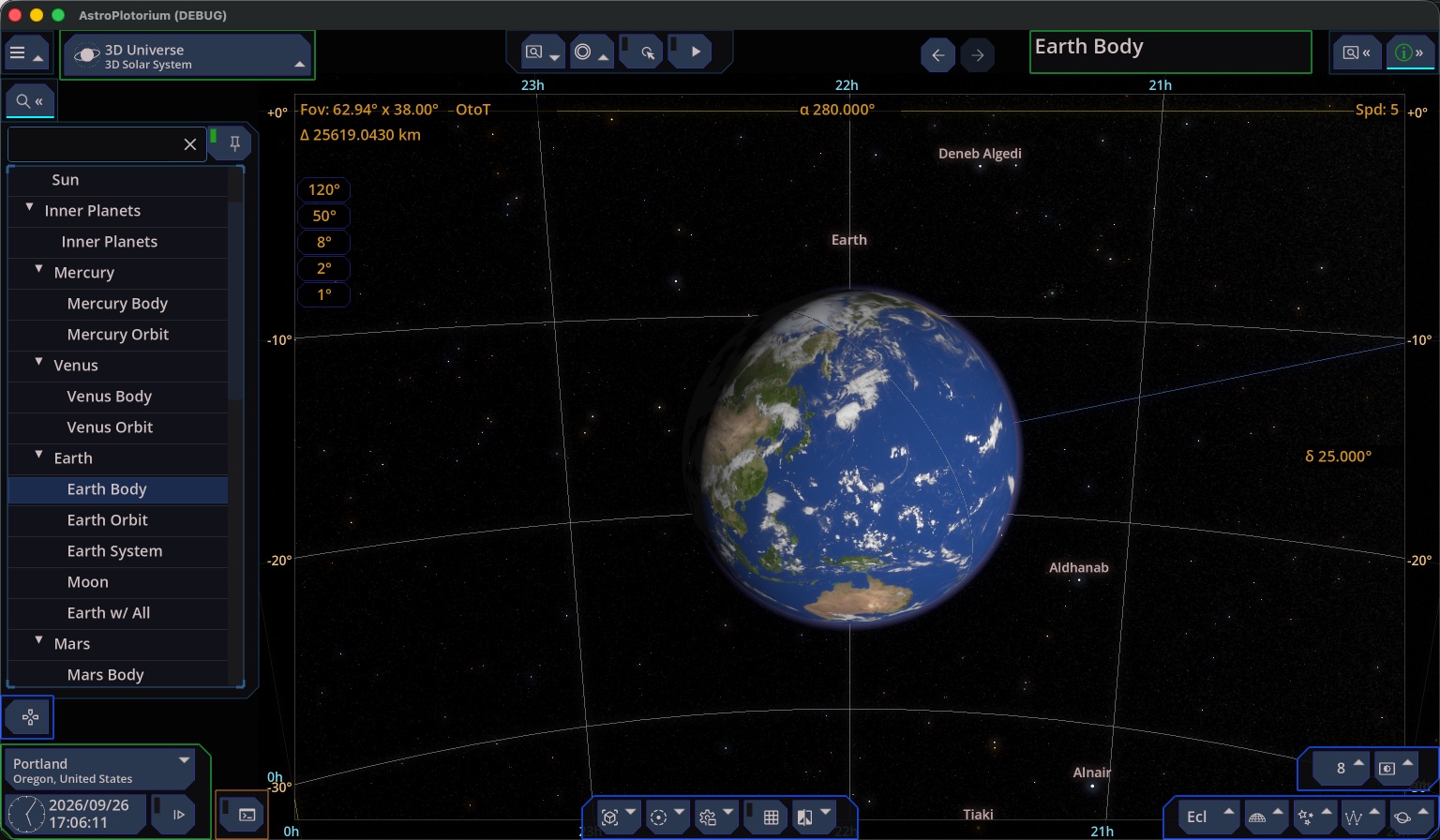Collapse the Mercury tree node
The image size is (1440, 840).
click(x=38, y=270)
